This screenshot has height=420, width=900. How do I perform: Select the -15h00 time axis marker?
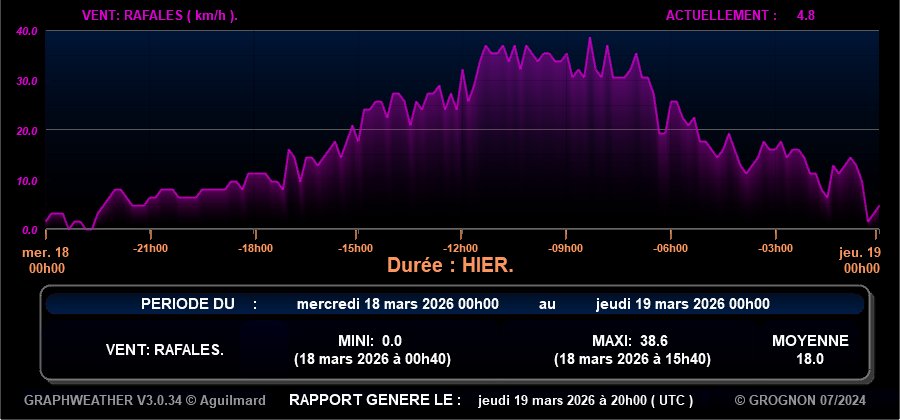point(356,248)
